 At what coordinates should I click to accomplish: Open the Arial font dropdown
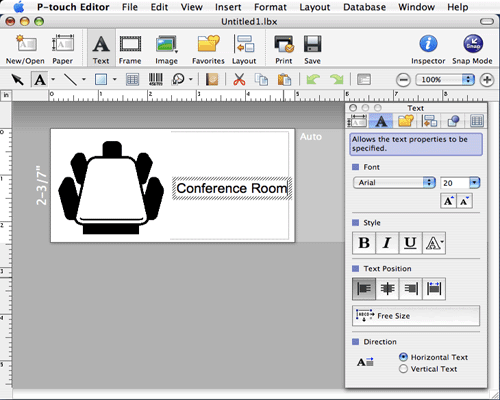pos(394,183)
